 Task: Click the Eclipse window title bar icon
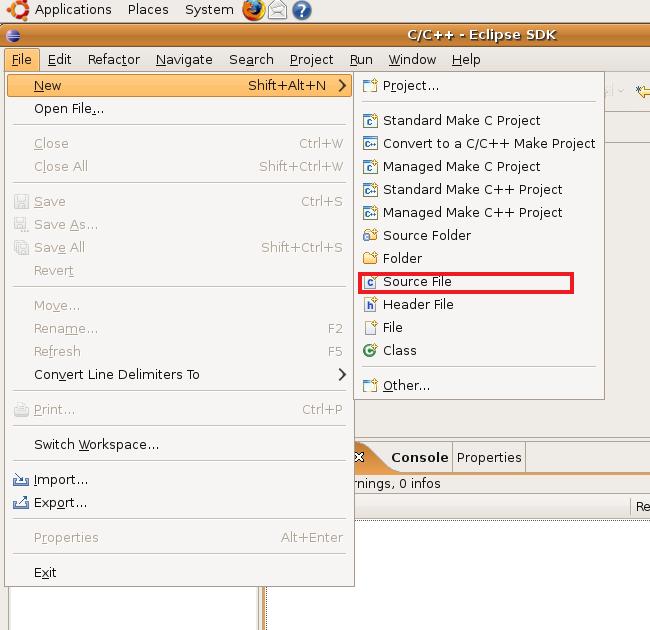[x=13, y=36]
